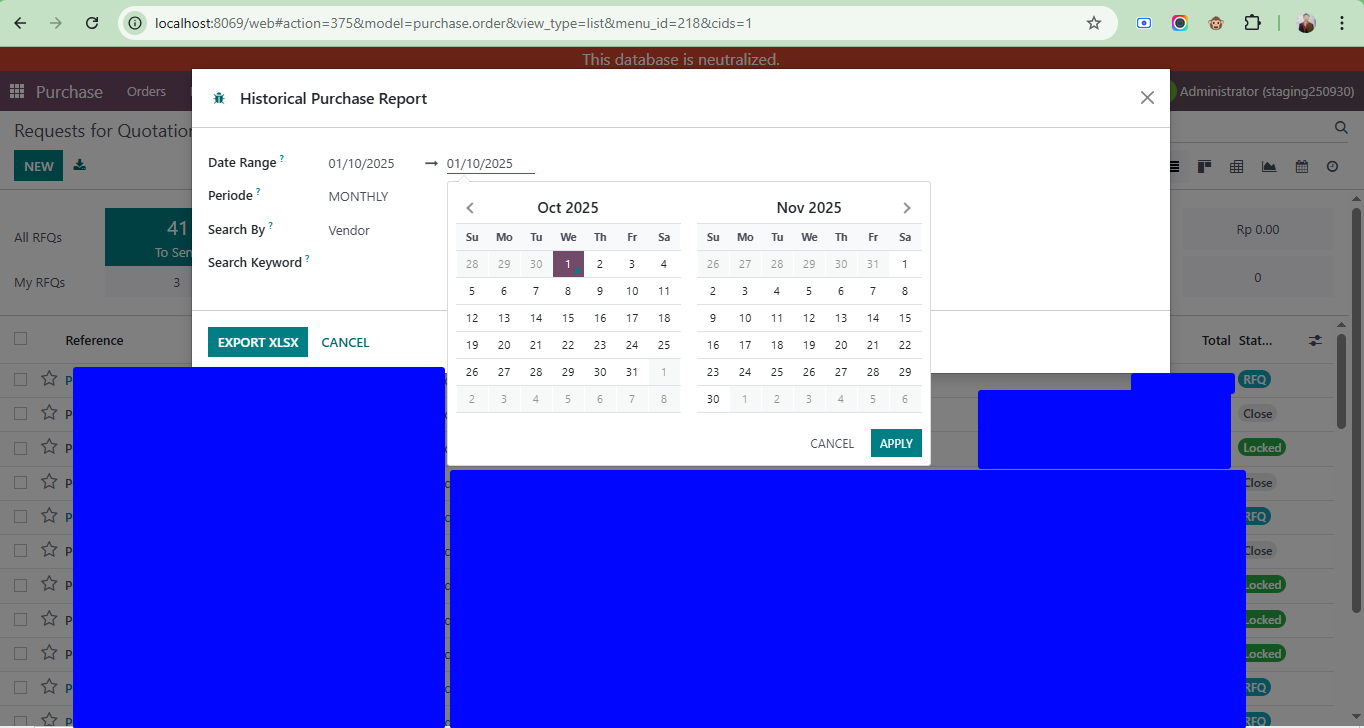
Task: Open the Chrome profile avatar
Action: click(1306, 23)
